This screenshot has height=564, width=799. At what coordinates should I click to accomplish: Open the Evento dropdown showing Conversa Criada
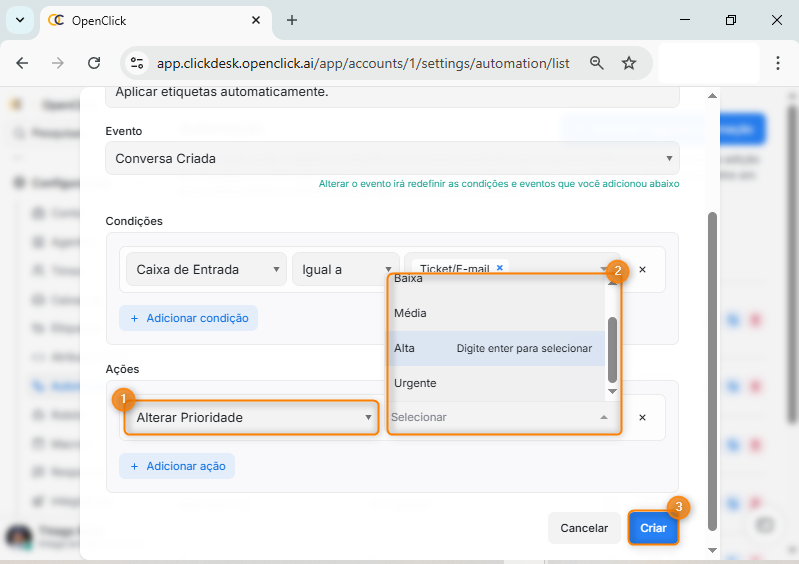pyautogui.click(x=391, y=158)
